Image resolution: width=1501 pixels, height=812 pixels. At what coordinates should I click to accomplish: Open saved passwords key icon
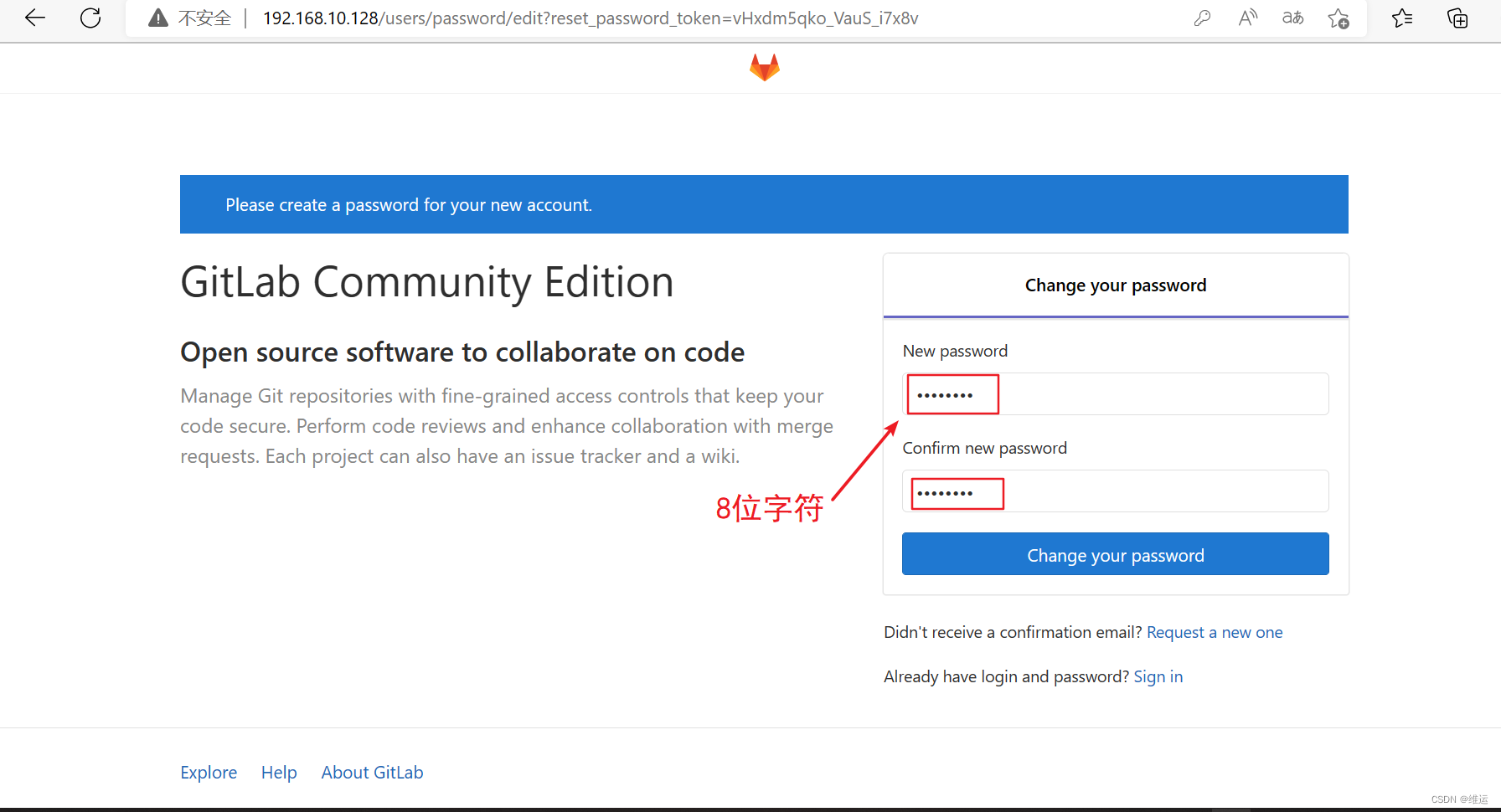pos(1202,18)
